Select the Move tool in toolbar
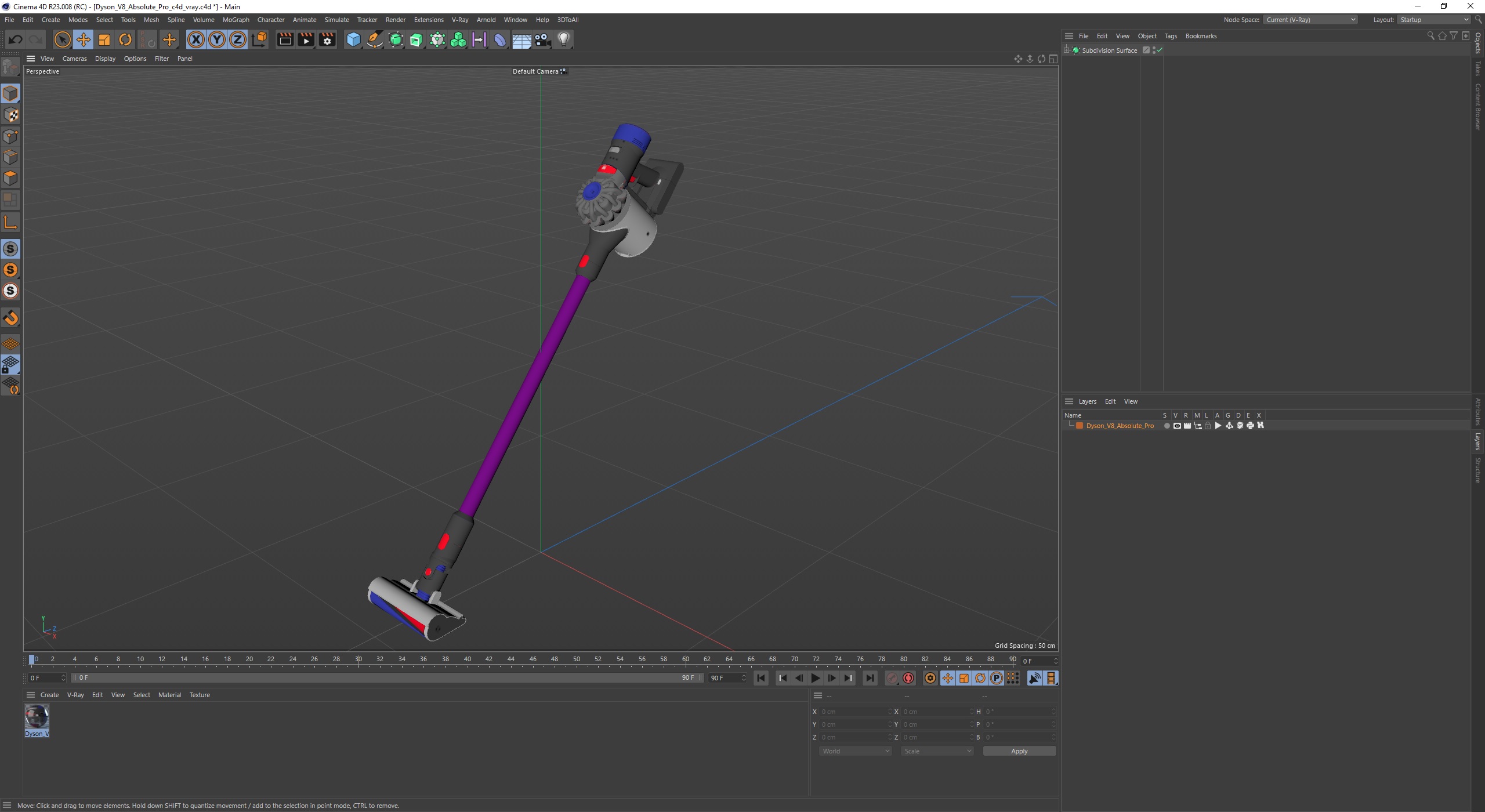 83,39
